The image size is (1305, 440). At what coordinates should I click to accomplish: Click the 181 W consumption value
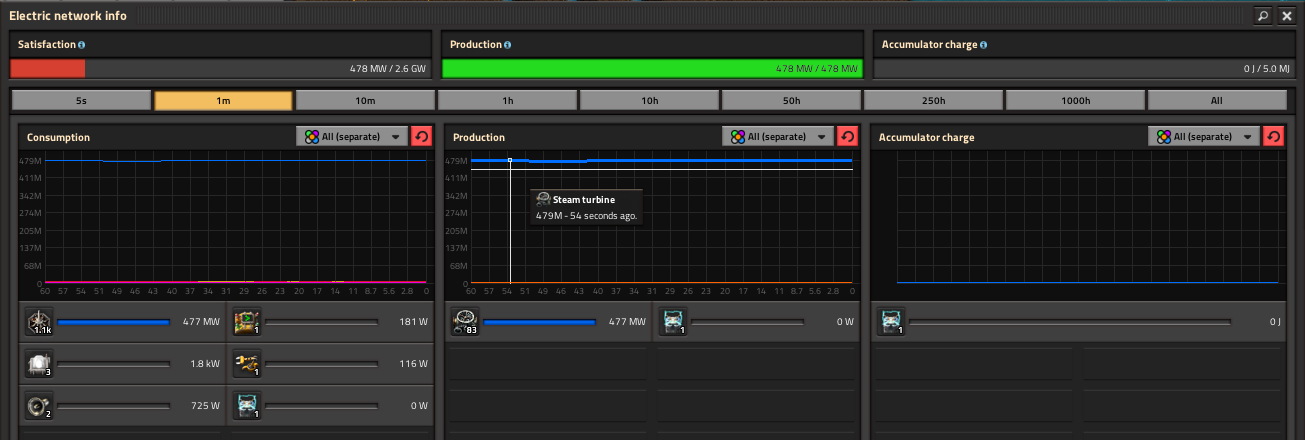point(413,322)
